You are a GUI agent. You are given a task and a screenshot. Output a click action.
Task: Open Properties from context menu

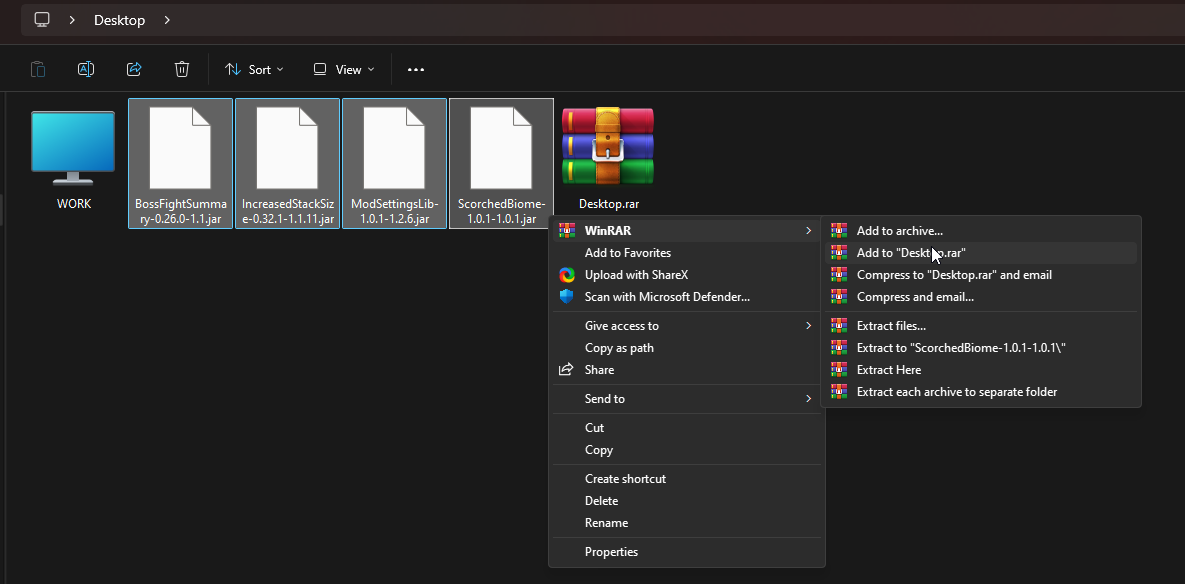click(x=611, y=552)
